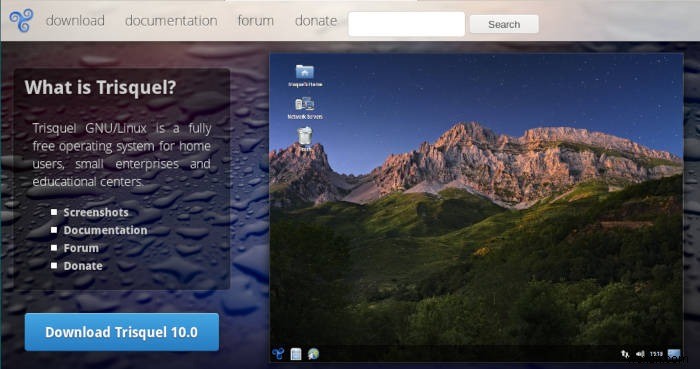Open the Trash icon on desktop preview
Image resolution: width=700 pixels, height=369 pixels.
pyautogui.click(x=305, y=137)
